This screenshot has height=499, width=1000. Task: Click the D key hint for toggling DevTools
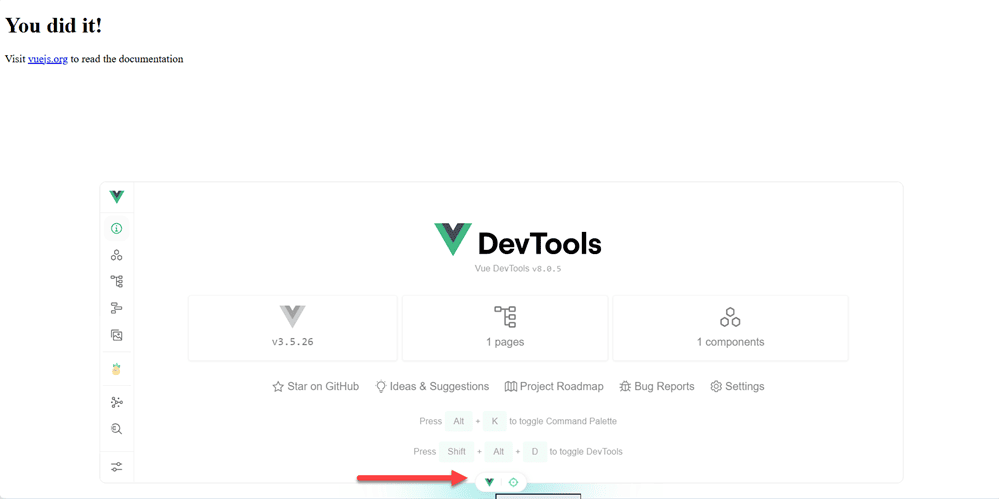pos(535,451)
